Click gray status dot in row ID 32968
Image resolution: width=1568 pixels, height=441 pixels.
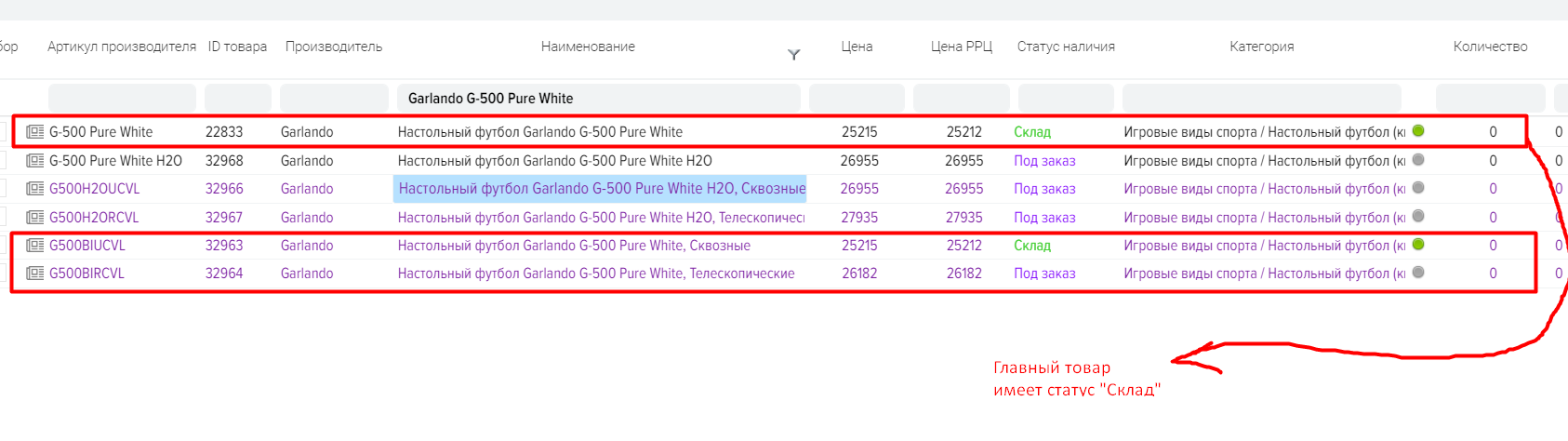point(1418,160)
